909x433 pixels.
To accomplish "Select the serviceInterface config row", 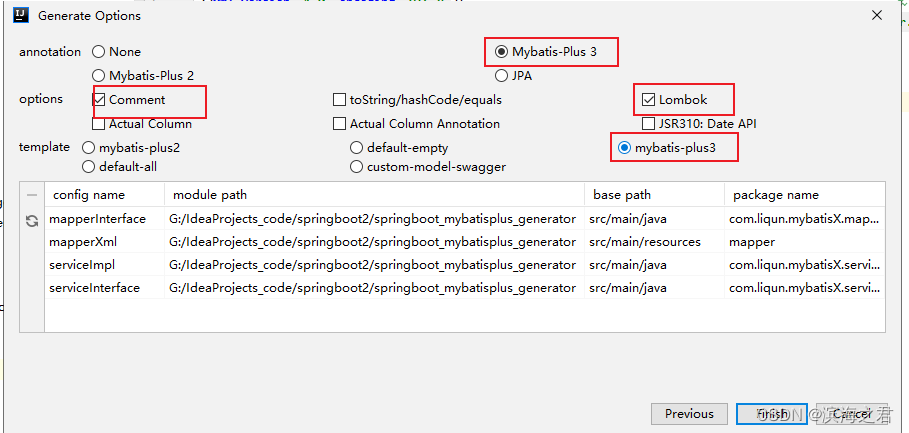I will click(465, 288).
